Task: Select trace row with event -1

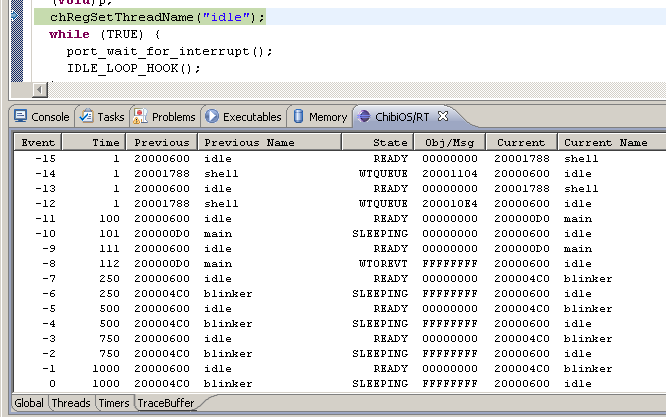Action: [340, 369]
